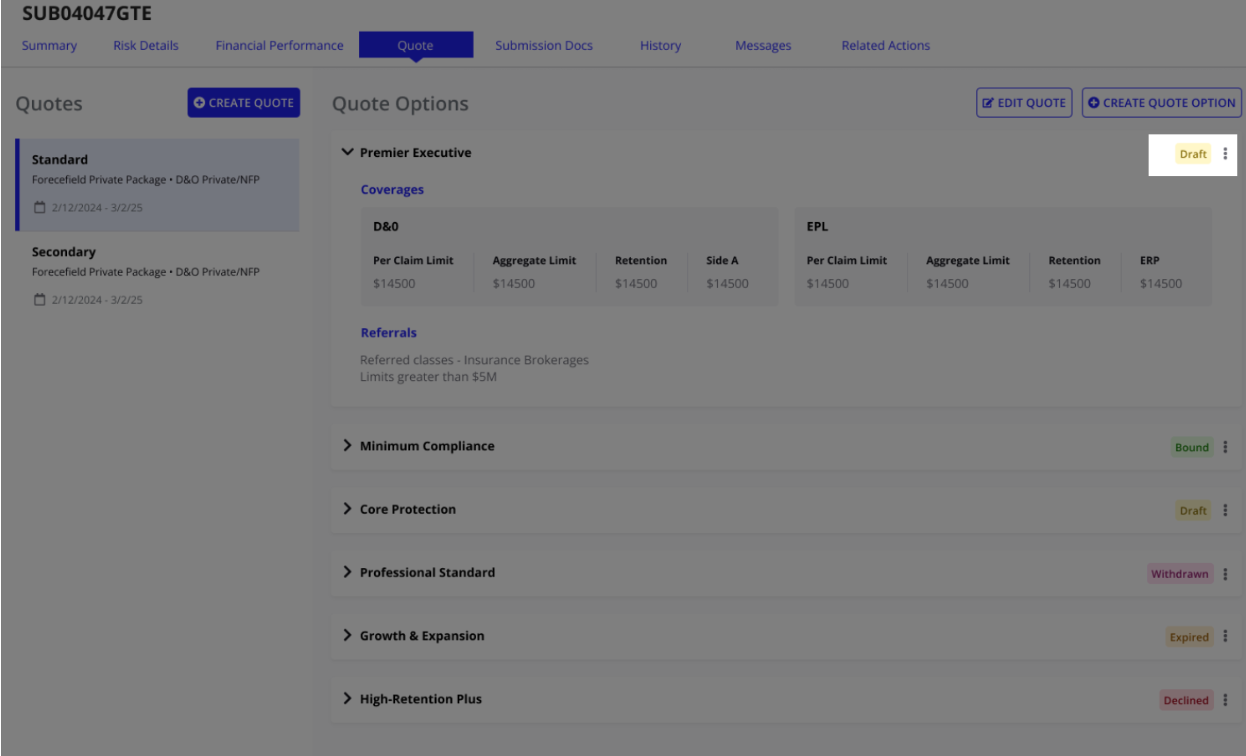
Task: Click the Quote Options heading
Action: tap(400, 104)
